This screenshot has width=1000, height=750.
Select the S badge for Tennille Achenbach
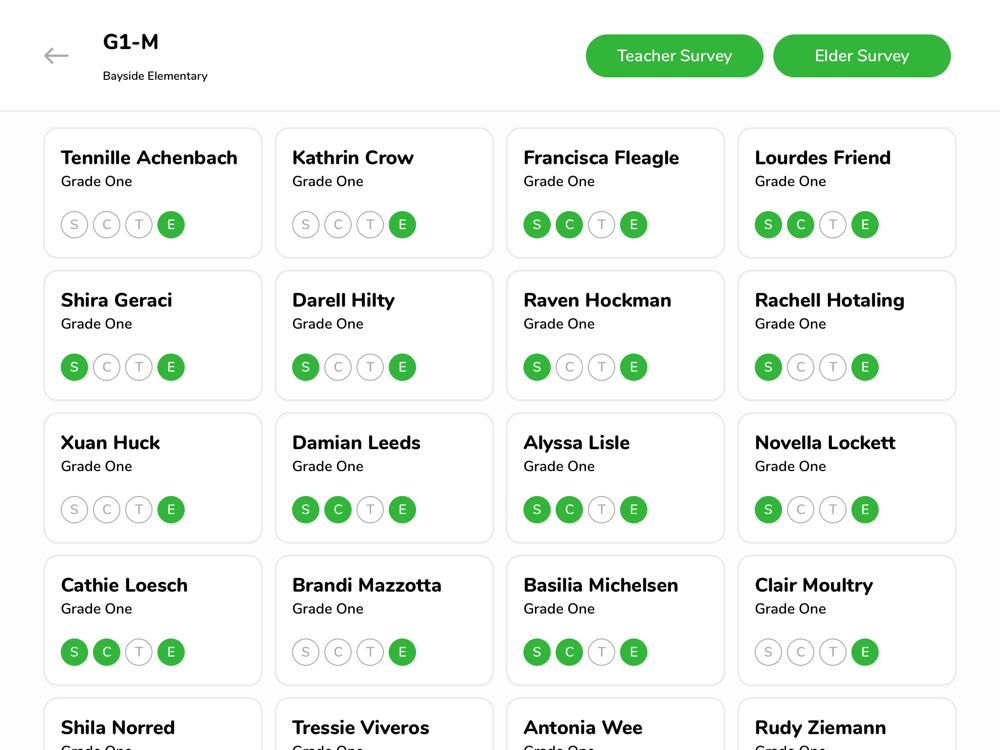[75, 224]
